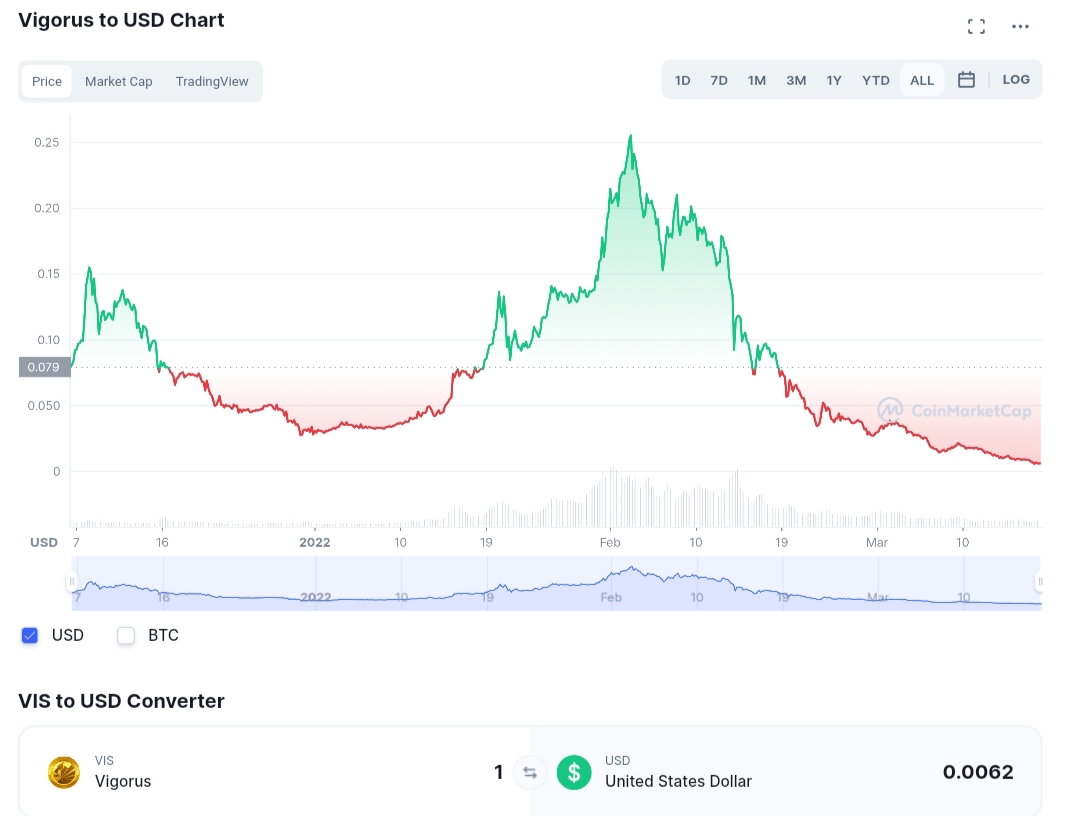Open the three-dot more options menu
The width and height of the screenshot is (1080, 816).
(1020, 26)
